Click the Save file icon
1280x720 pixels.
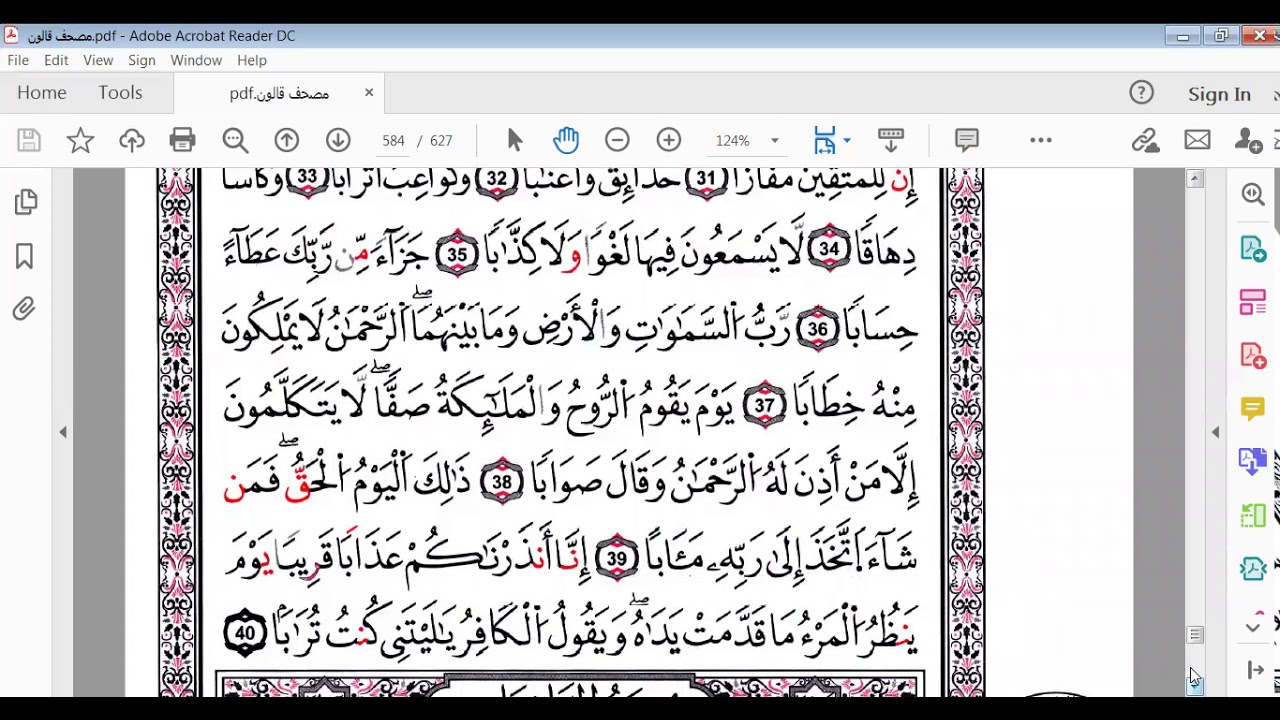[x=28, y=141]
